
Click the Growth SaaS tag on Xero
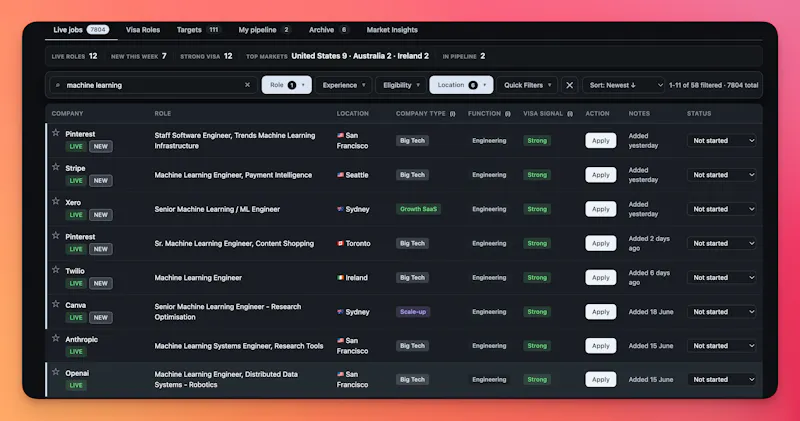(x=418, y=209)
